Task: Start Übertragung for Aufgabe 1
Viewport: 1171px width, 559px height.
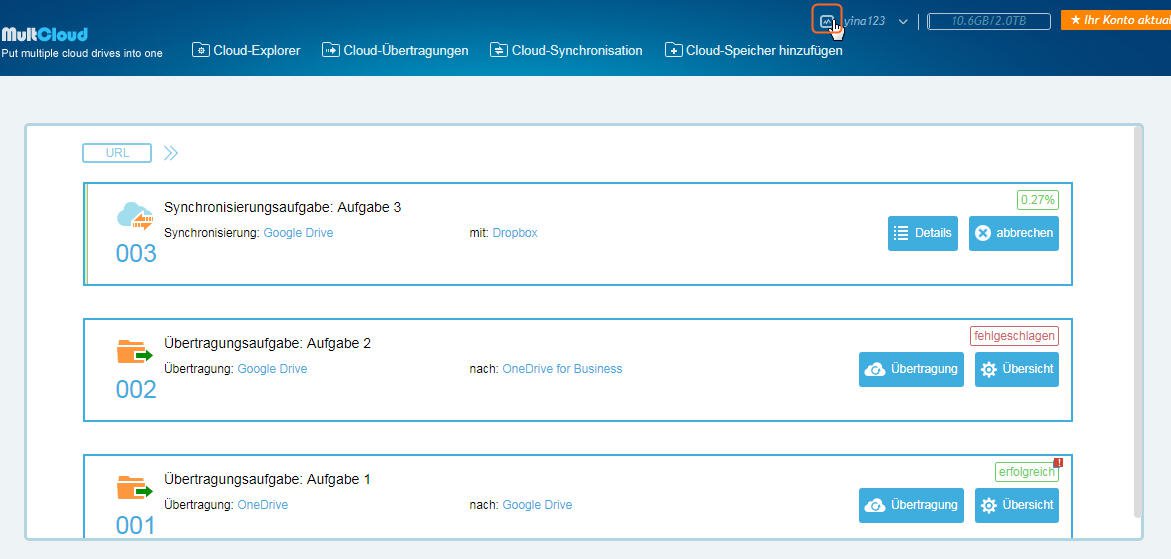Action: (x=911, y=505)
